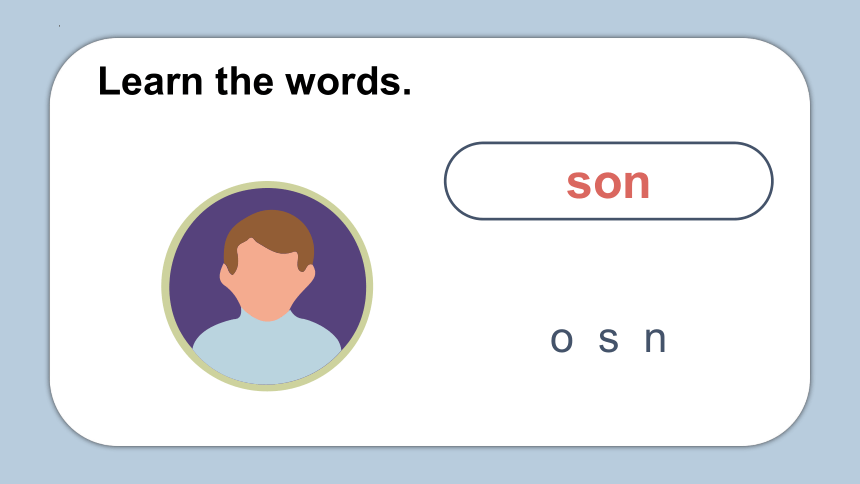Image resolution: width=860 pixels, height=484 pixels.
Task: Click the "Learn the words." heading
Action: coord(254,81)
